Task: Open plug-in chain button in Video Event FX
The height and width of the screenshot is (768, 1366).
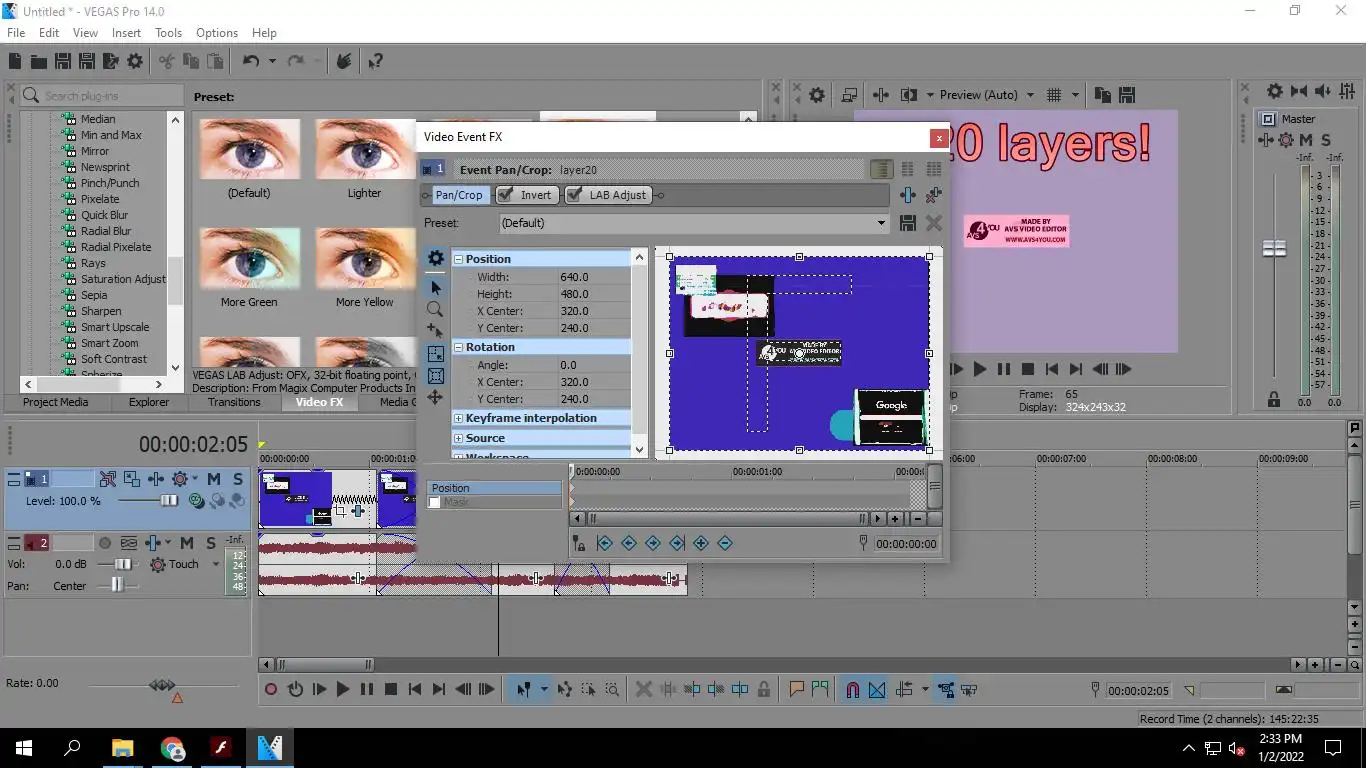Action: [908, 195]
